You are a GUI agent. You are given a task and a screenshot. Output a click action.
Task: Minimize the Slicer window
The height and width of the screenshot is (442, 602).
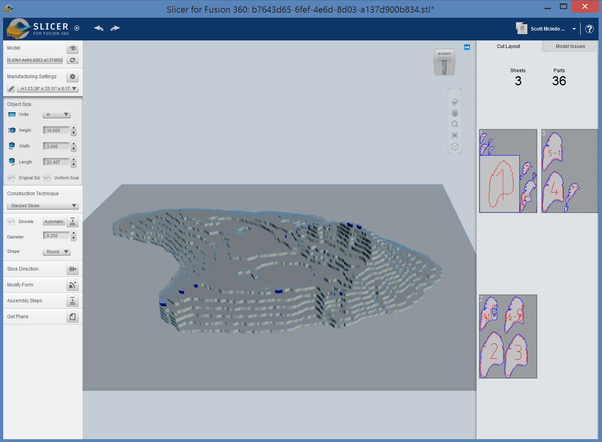click(547, 7)
